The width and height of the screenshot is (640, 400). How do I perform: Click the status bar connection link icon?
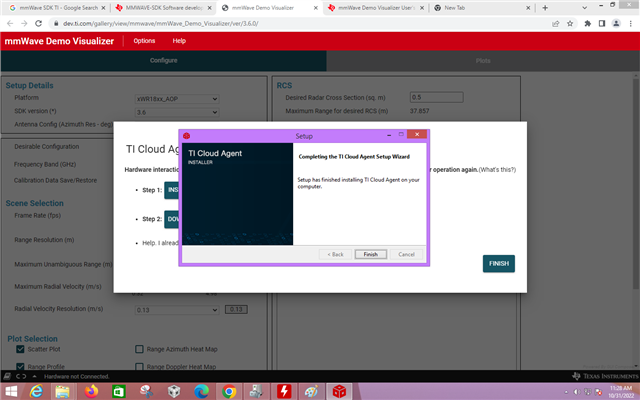21,376
